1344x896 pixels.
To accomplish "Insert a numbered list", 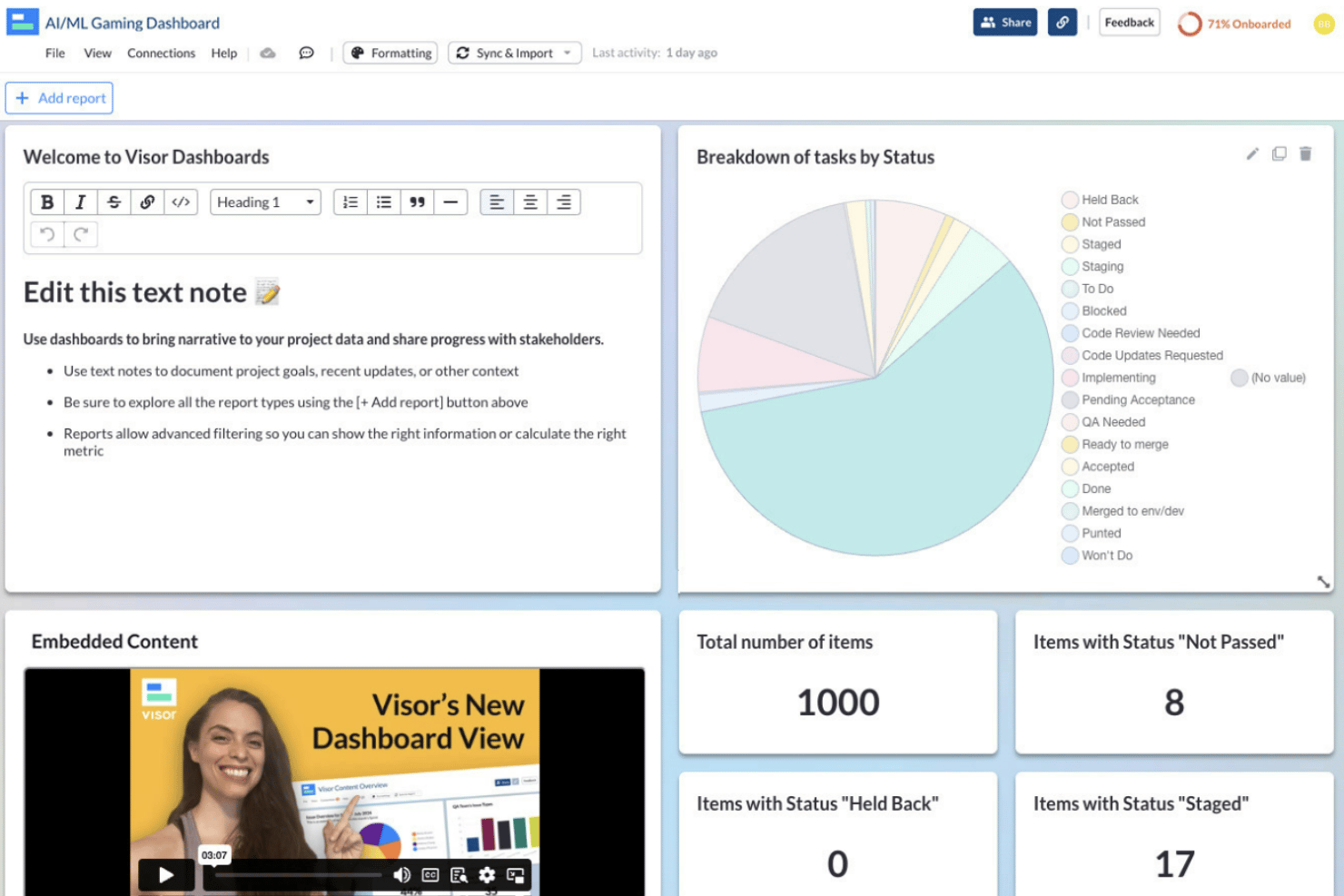I will point(351,202).
